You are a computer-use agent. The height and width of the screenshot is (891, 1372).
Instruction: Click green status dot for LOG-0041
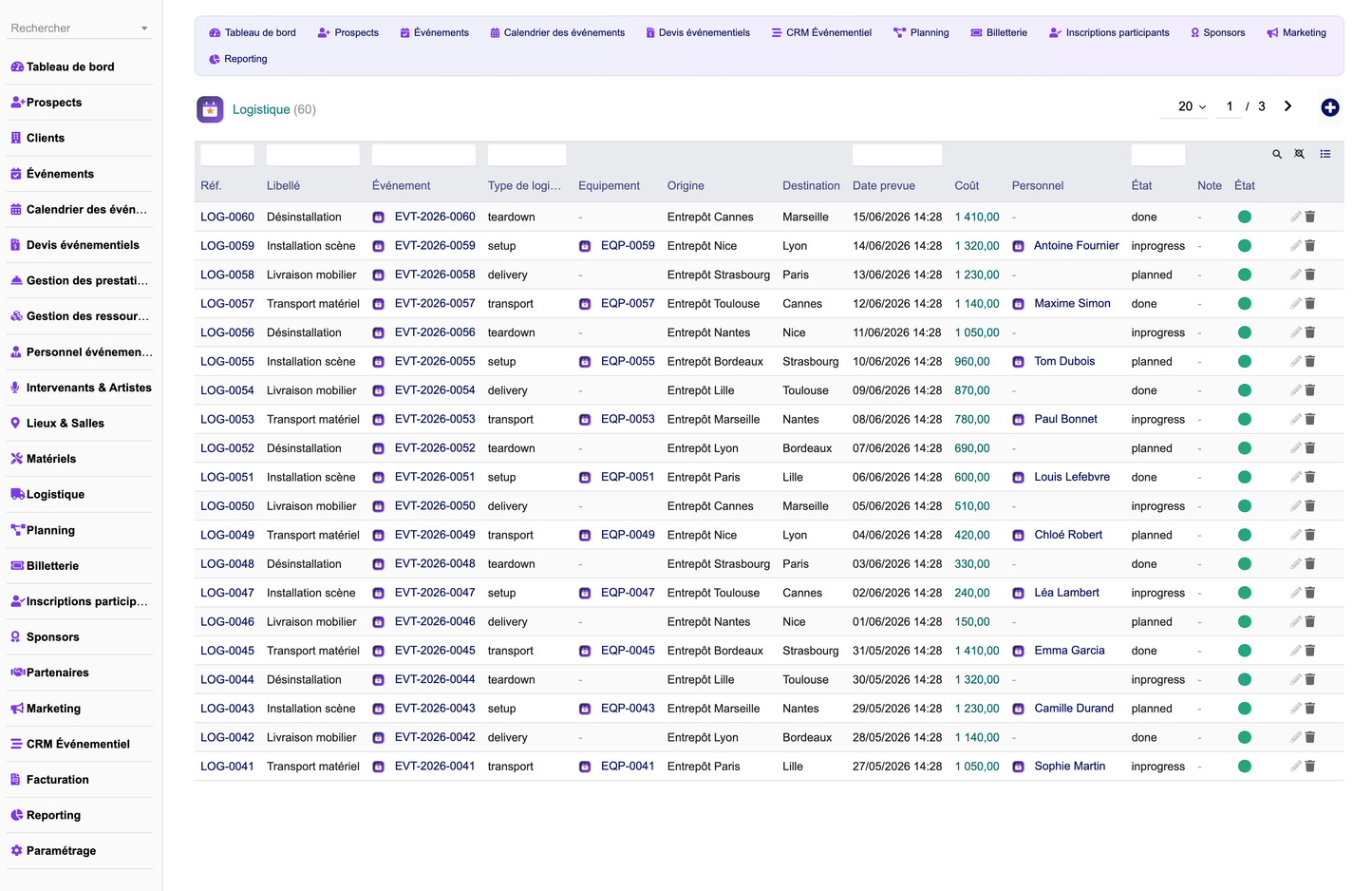tap(1245, 767)
